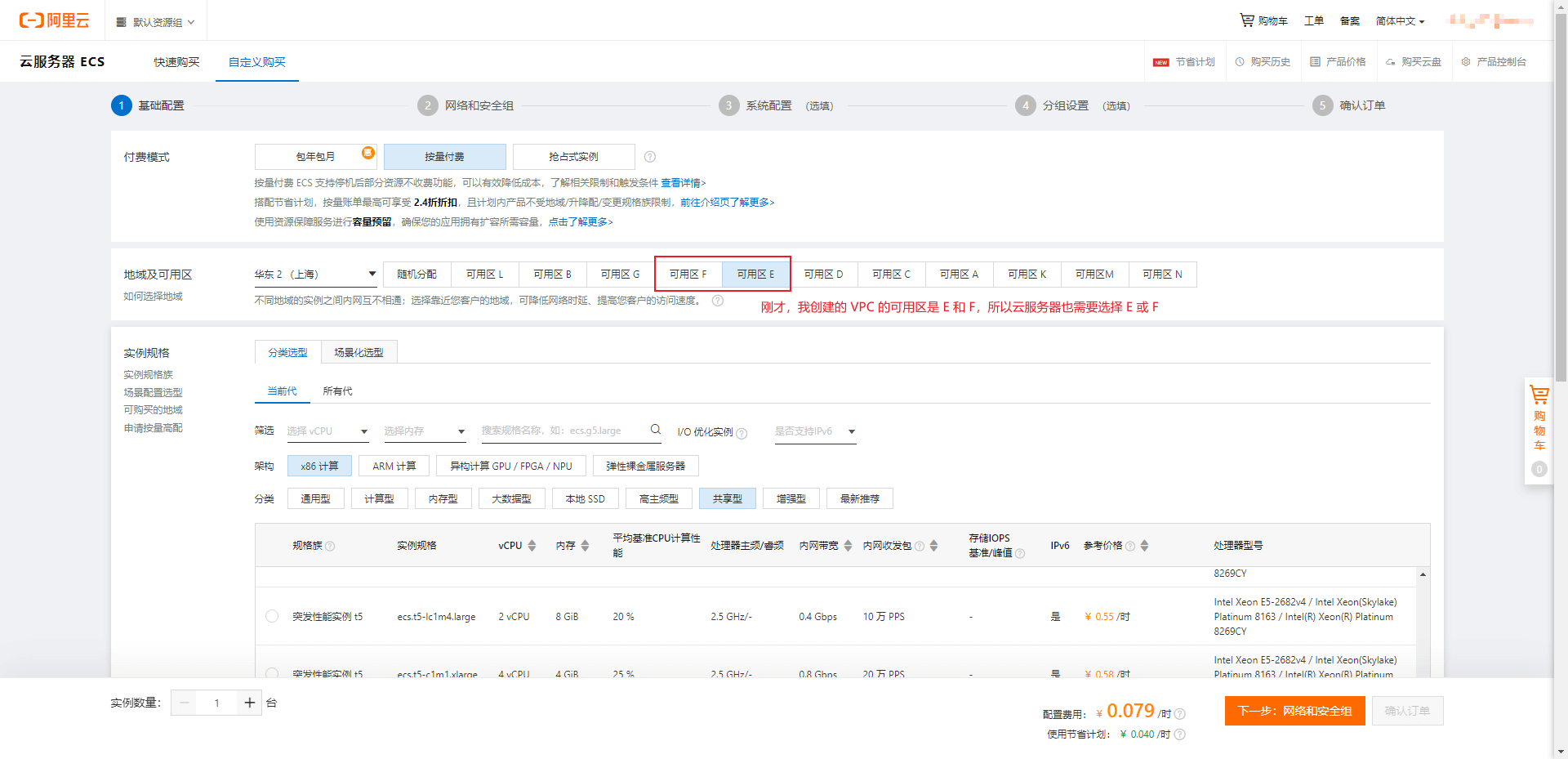Select the ecs.t5-lc1m4.large instance radio button
Viewport: 1568px width, 759px height.
[272, 616]
